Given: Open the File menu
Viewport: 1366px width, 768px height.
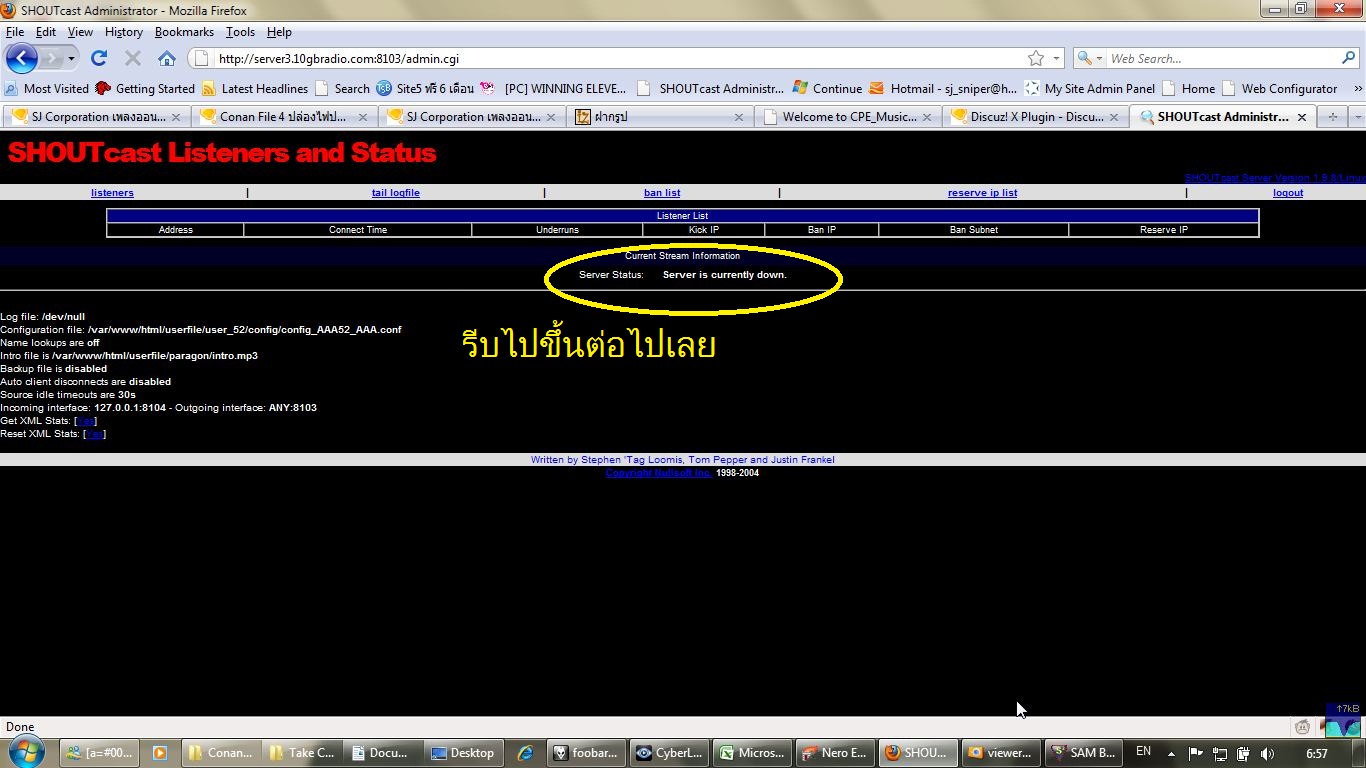Looking at the screenshot, I should point(15,32).
